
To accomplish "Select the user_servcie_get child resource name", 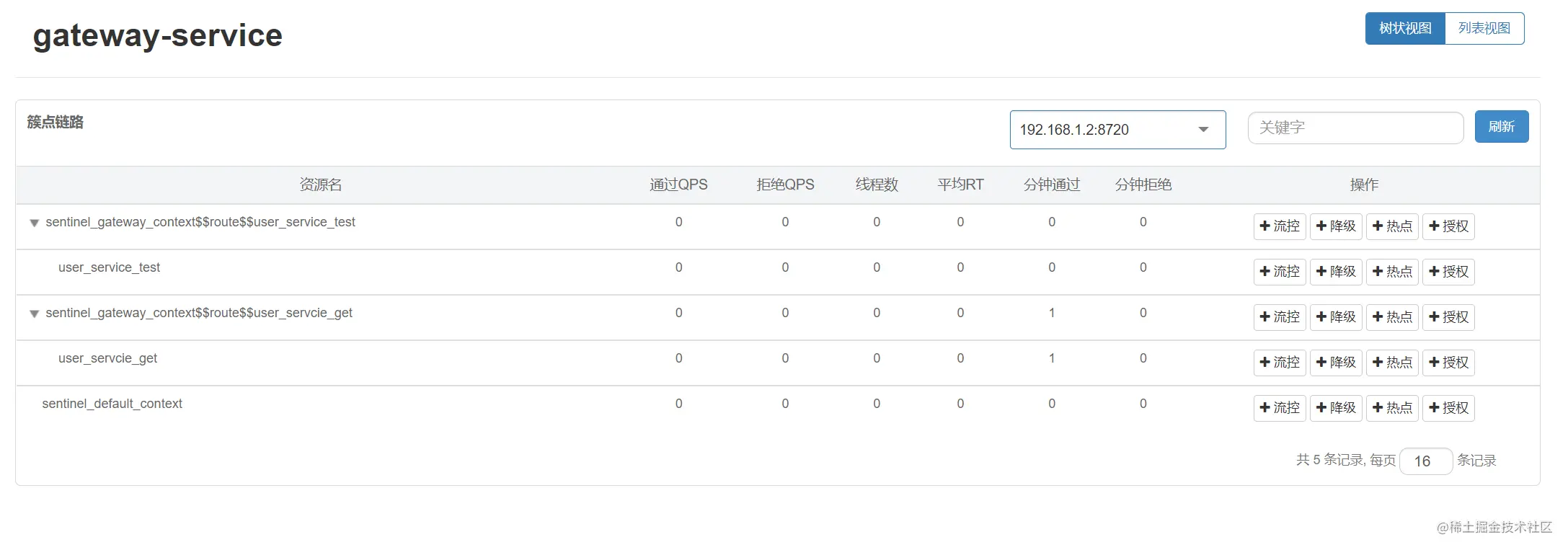I will 107,358.
